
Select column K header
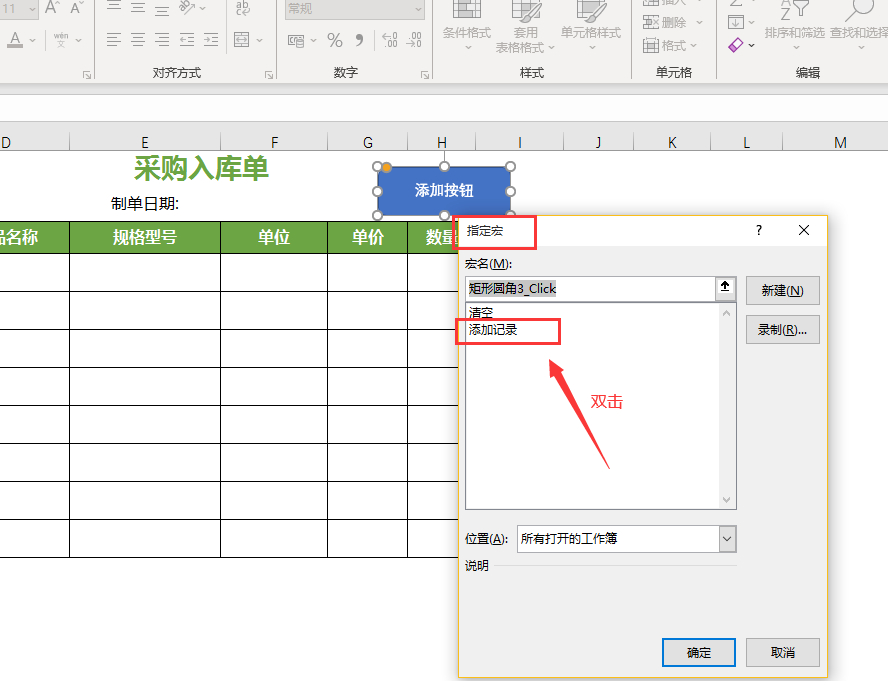672,142
